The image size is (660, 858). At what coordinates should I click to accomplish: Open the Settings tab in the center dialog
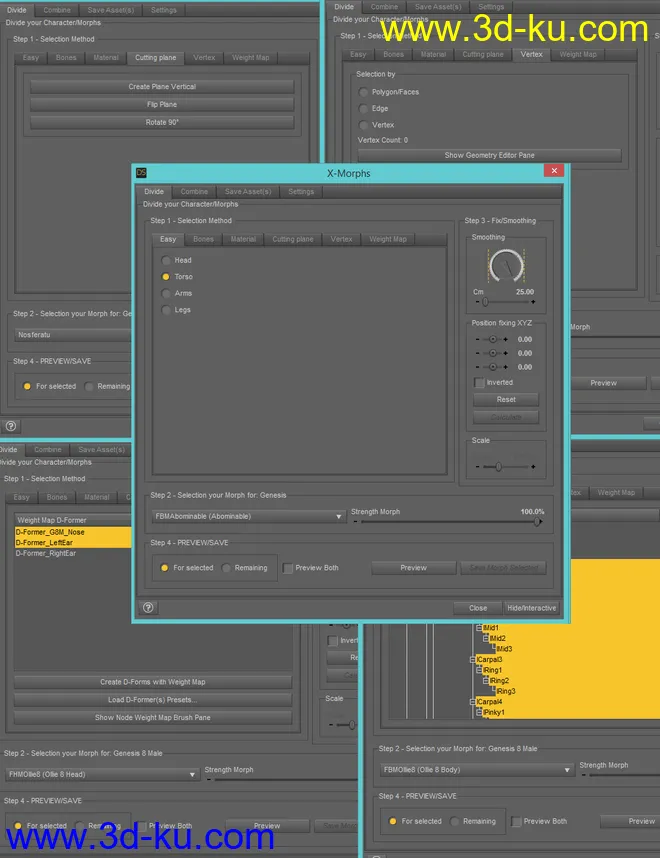(300, 191)
